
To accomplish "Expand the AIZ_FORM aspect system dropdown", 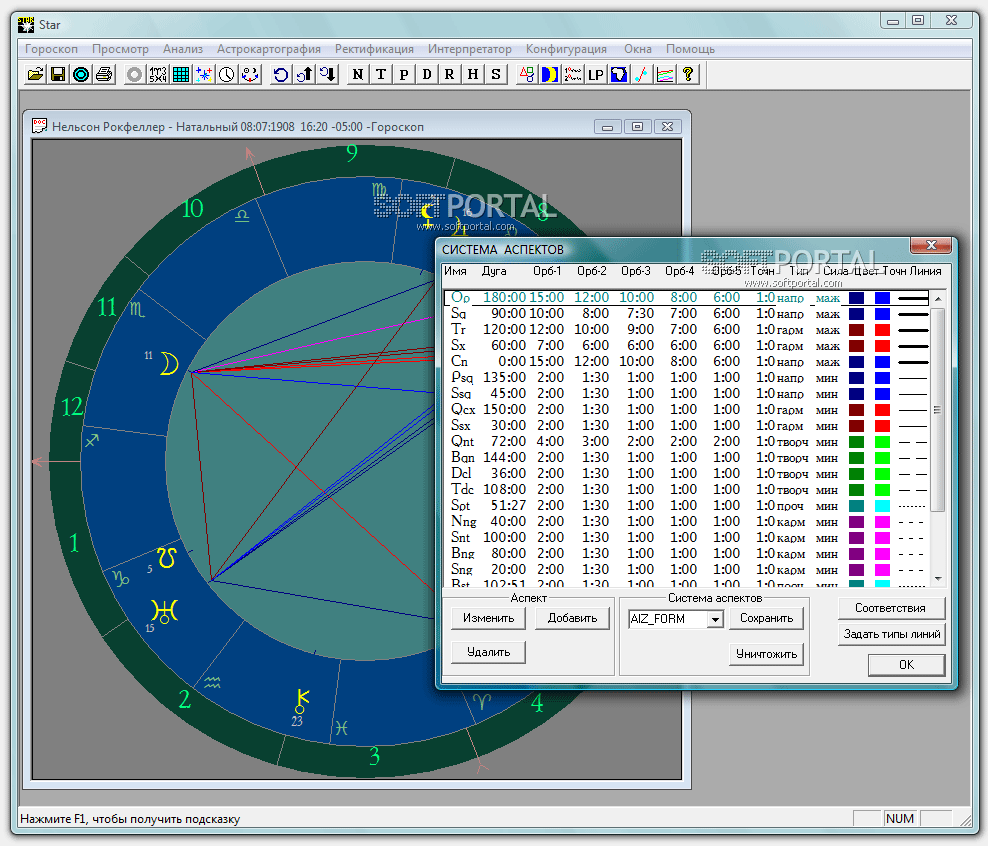I will (x=714, y=619).
